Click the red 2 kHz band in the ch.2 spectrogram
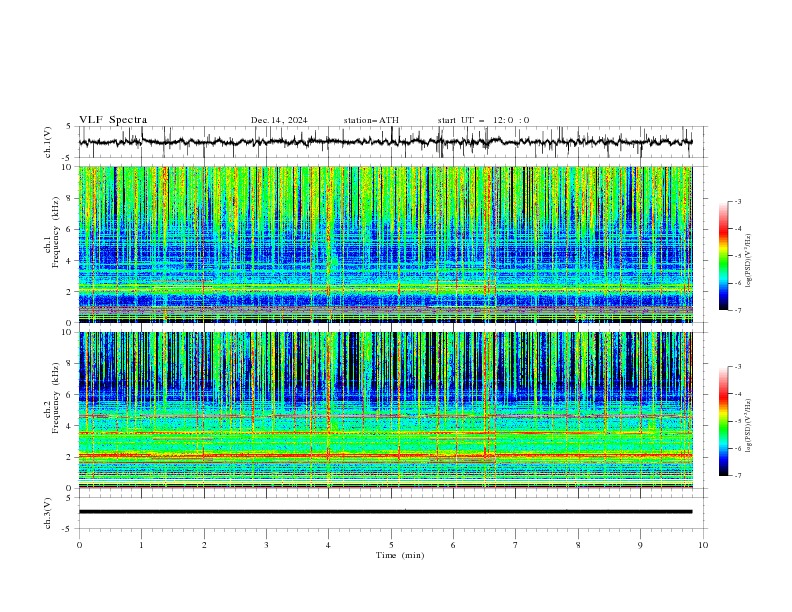Screen dimensions: 792x612 point(385,456)
